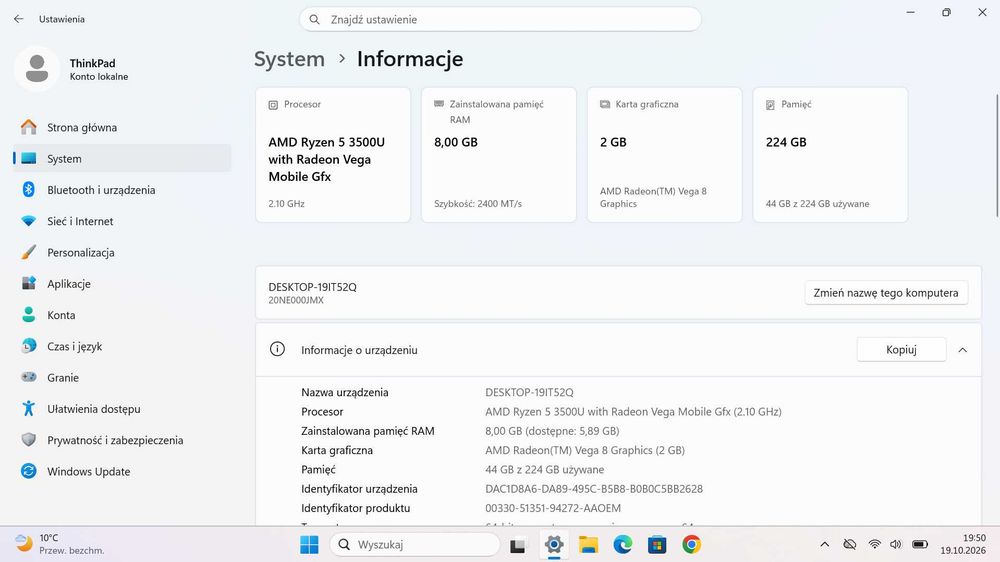
Task: Click the volume speaker tray icon
Action: (896, 544)
